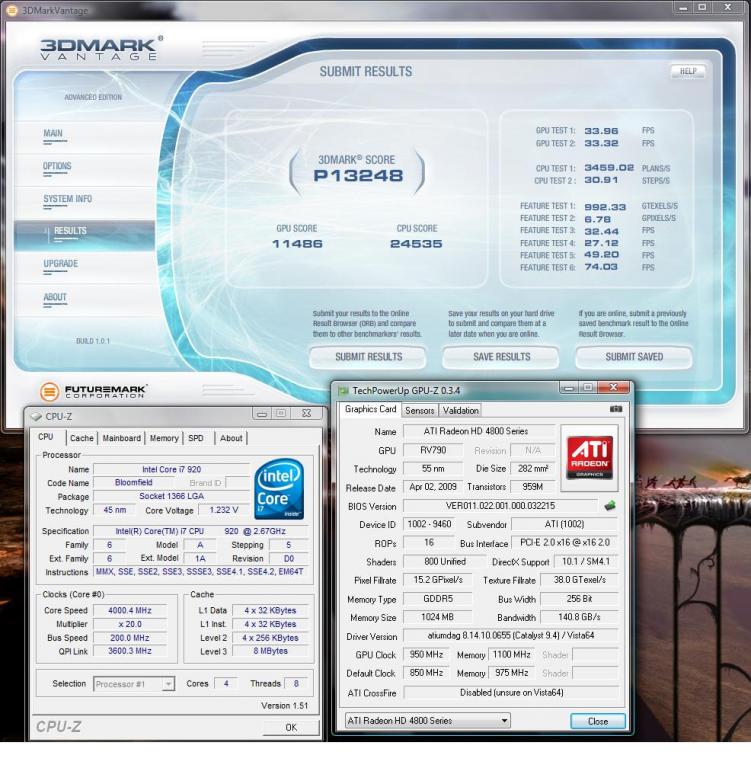Switch to the About tab in CPU-Z
The width and height of the screenshot is (751, 768).
pos(231,438)
